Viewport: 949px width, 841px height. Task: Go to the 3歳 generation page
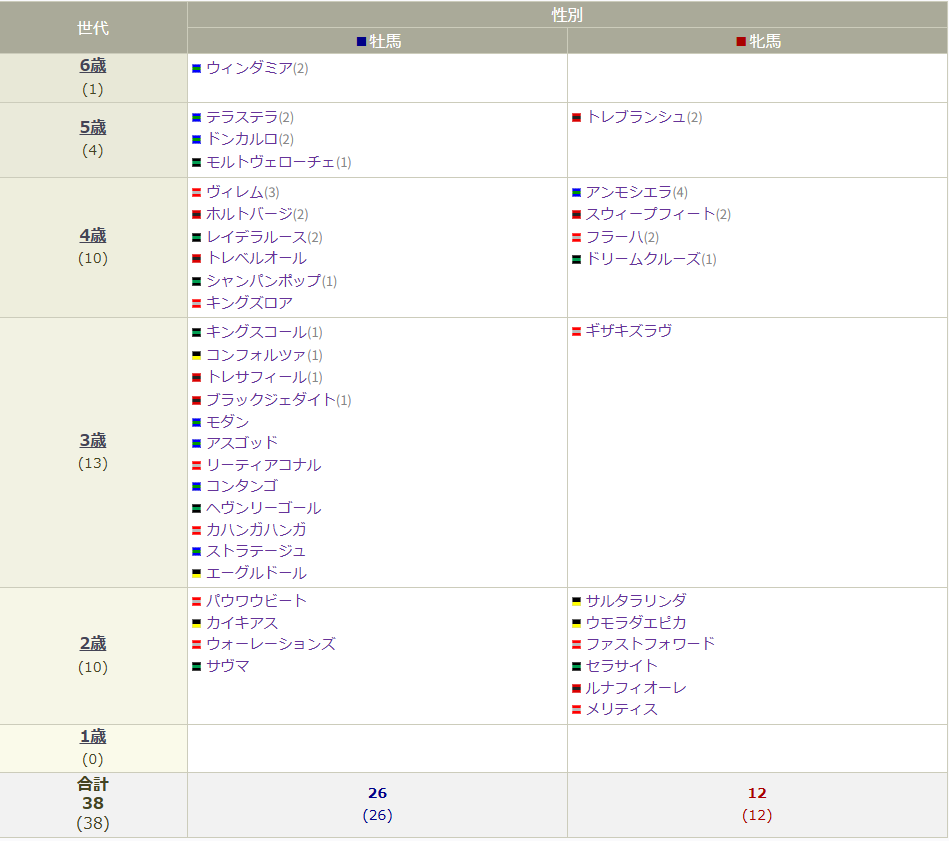[x=93, y=441]
